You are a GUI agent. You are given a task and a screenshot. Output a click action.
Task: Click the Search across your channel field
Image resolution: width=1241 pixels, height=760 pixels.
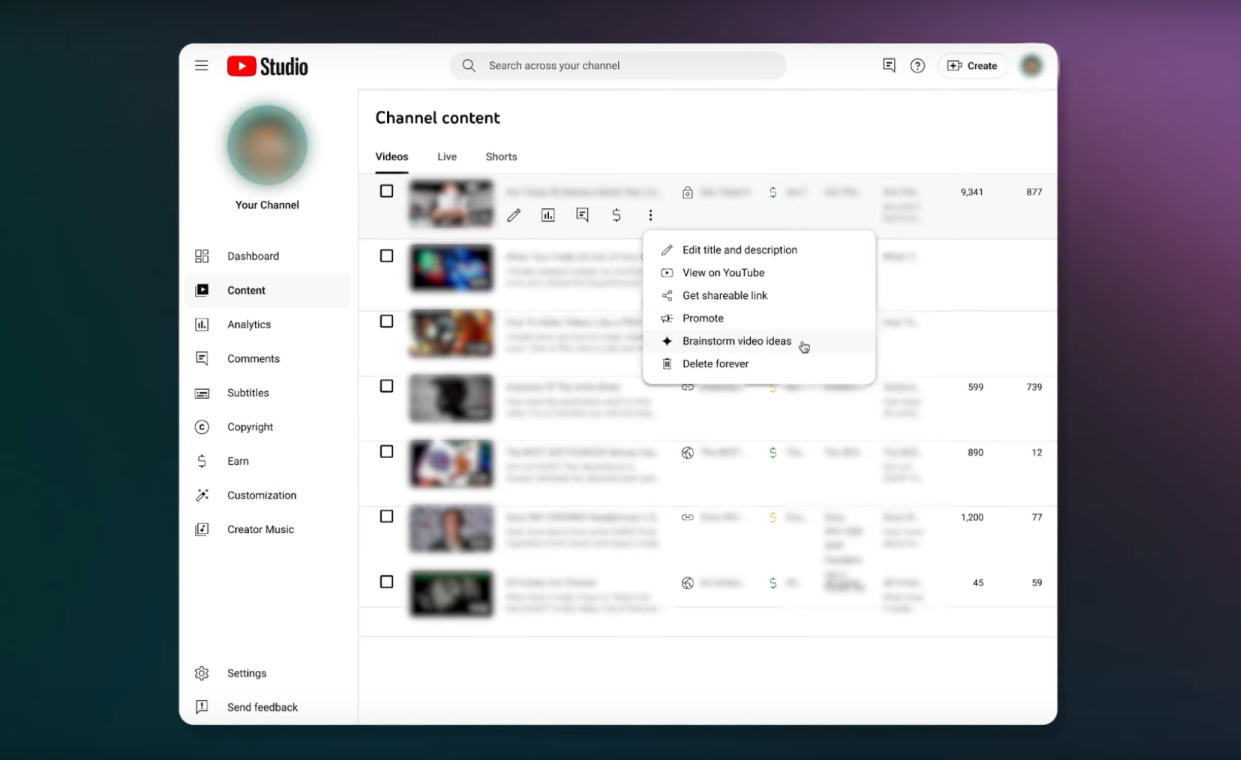coord(618,66)
